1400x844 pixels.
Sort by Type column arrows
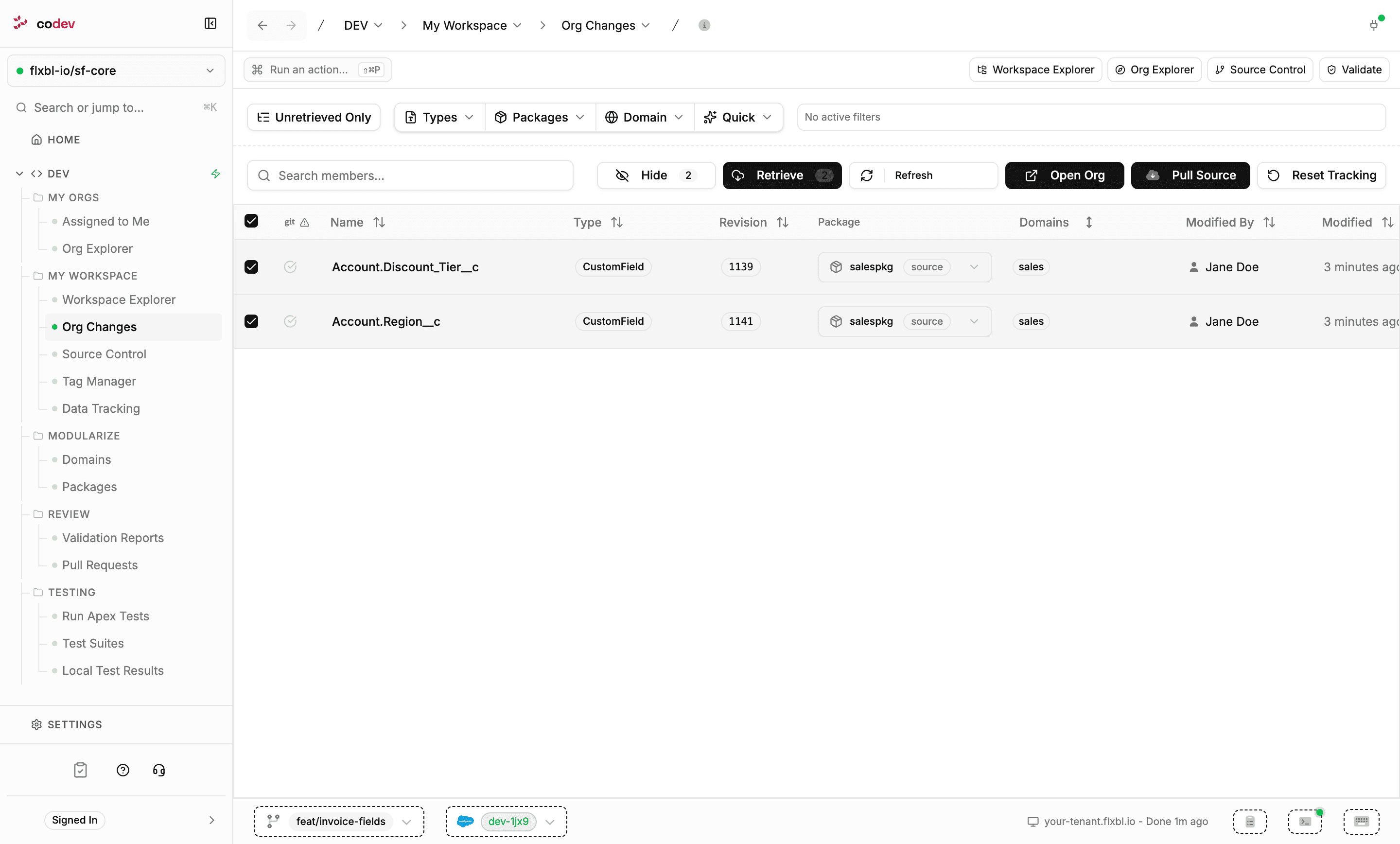[x=617, y=222]
